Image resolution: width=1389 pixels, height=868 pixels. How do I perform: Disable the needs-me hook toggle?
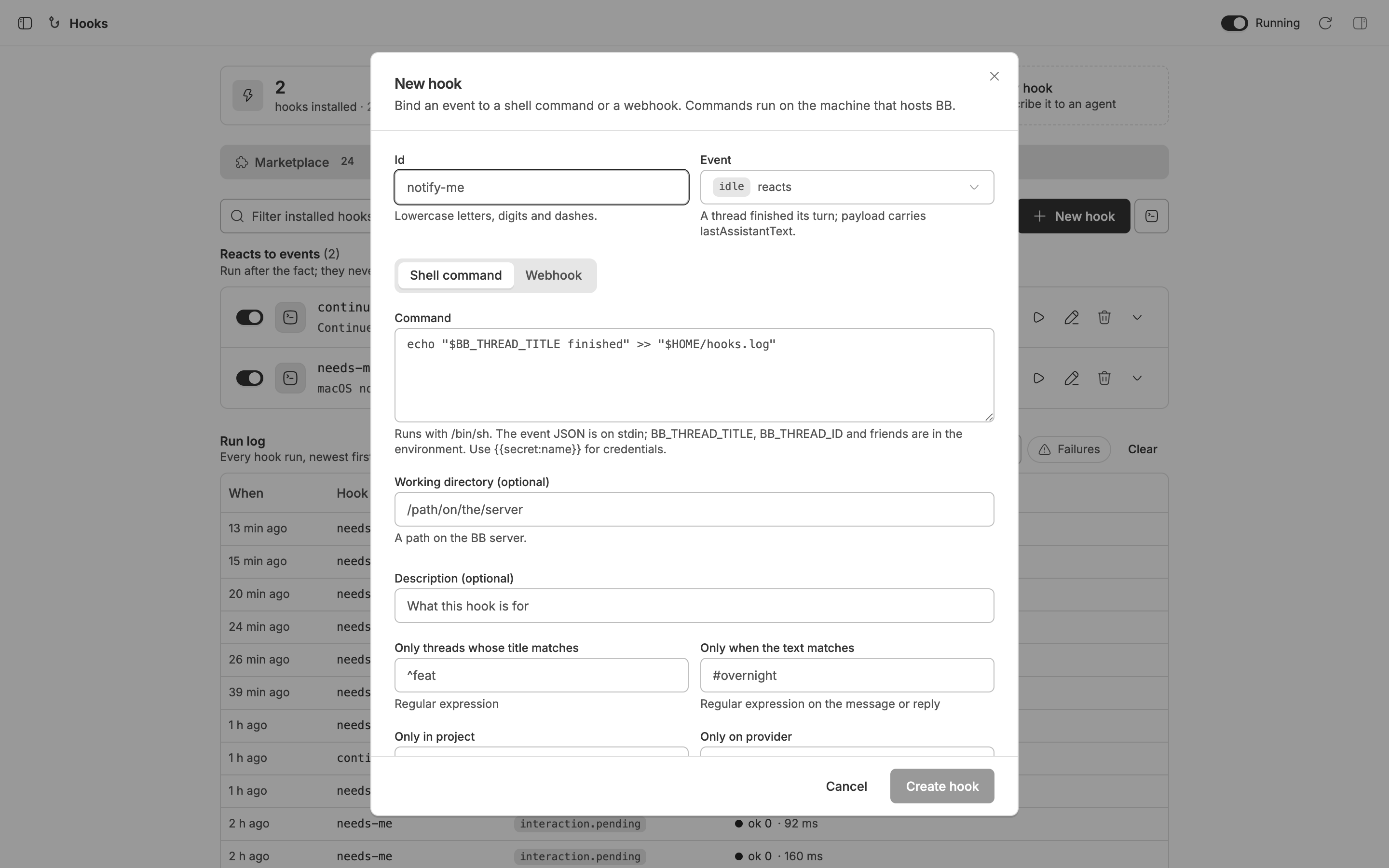tap(250, 379)
